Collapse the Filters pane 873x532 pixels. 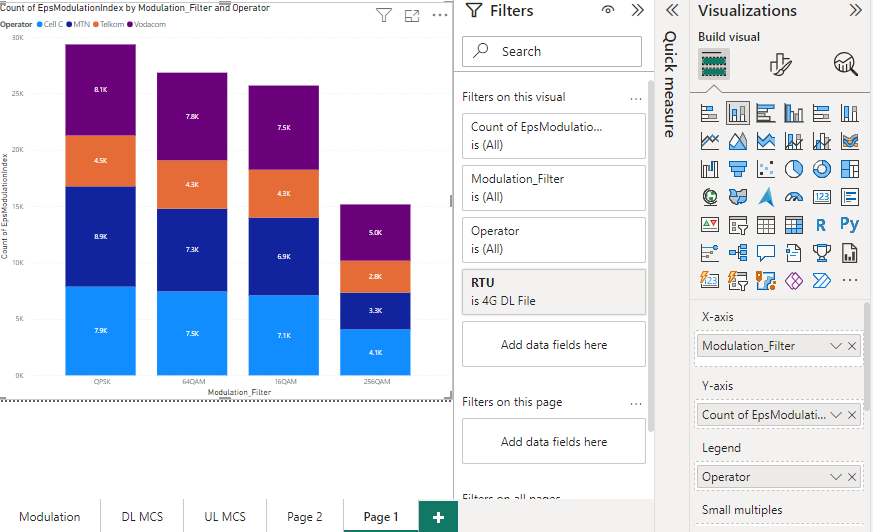(x=637, y=10)
